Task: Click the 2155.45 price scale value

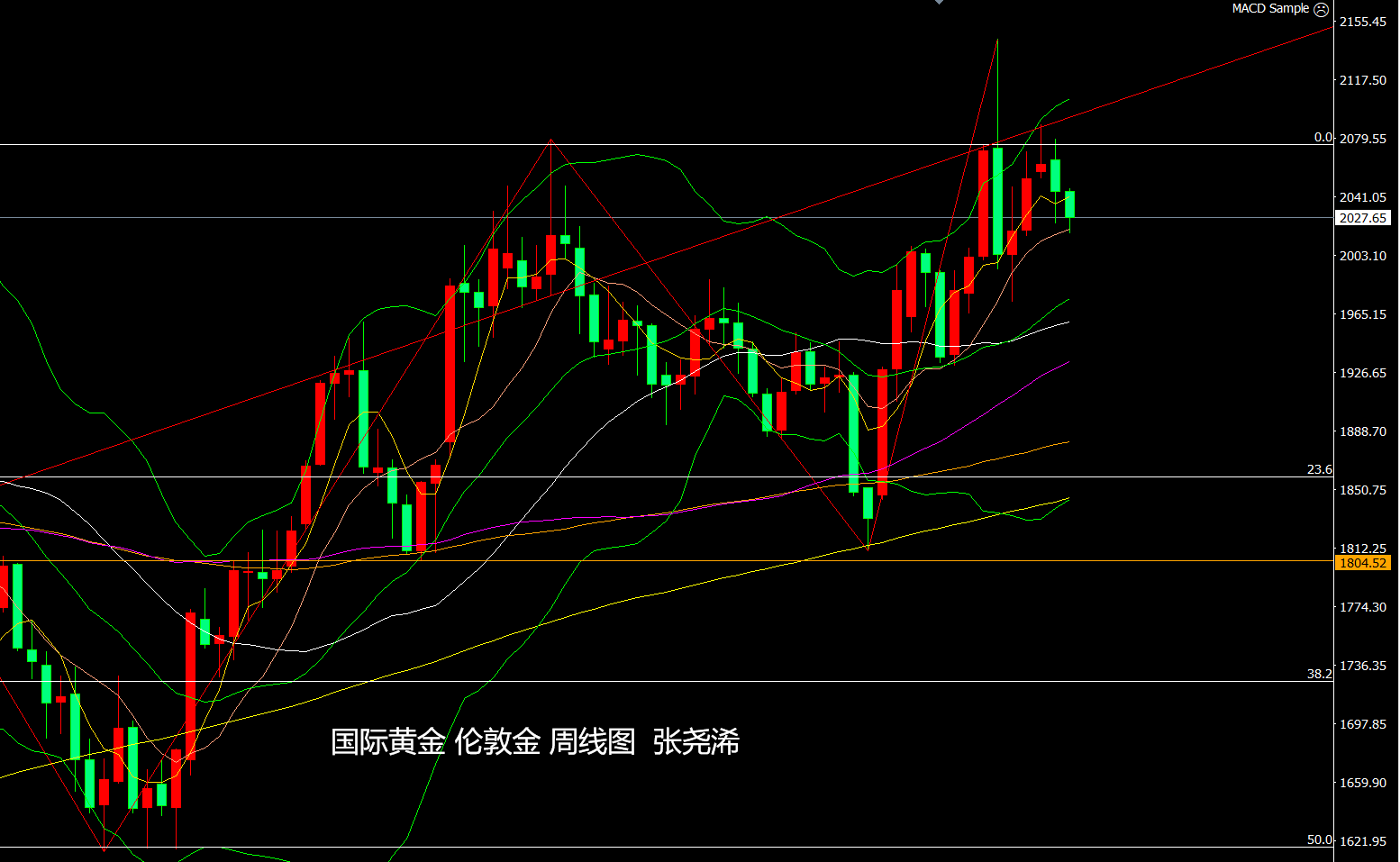Action: tap(1363, 22)
